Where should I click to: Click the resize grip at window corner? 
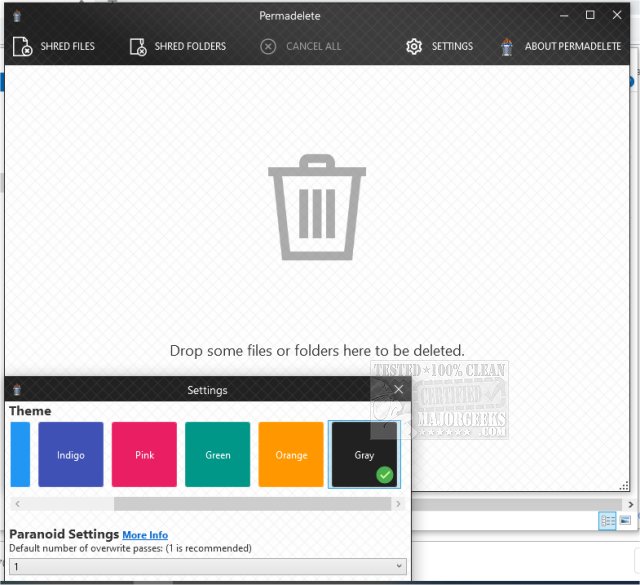pyautogui.click(x=624, y=485)
